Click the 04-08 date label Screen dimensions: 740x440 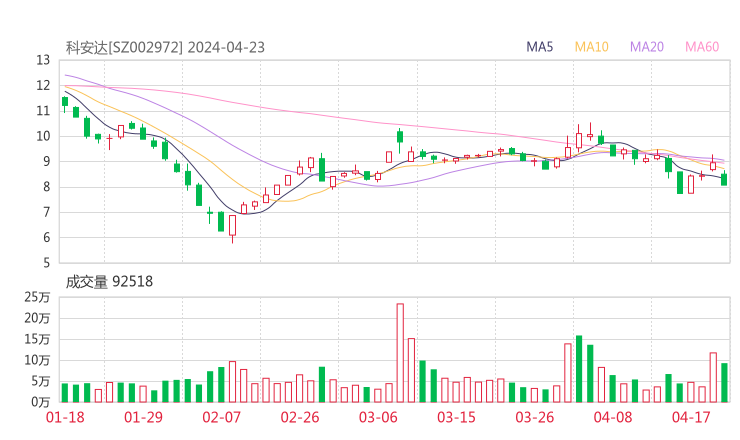613,417
